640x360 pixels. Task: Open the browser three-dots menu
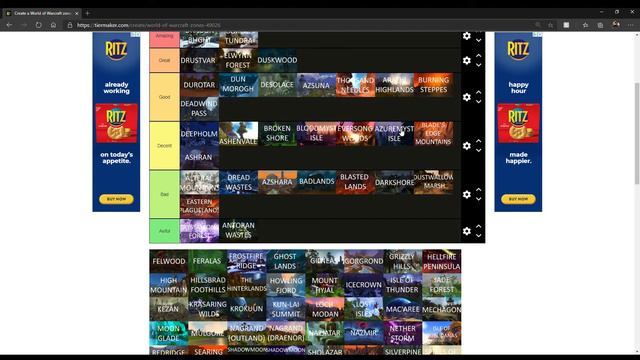pos(631,25)
